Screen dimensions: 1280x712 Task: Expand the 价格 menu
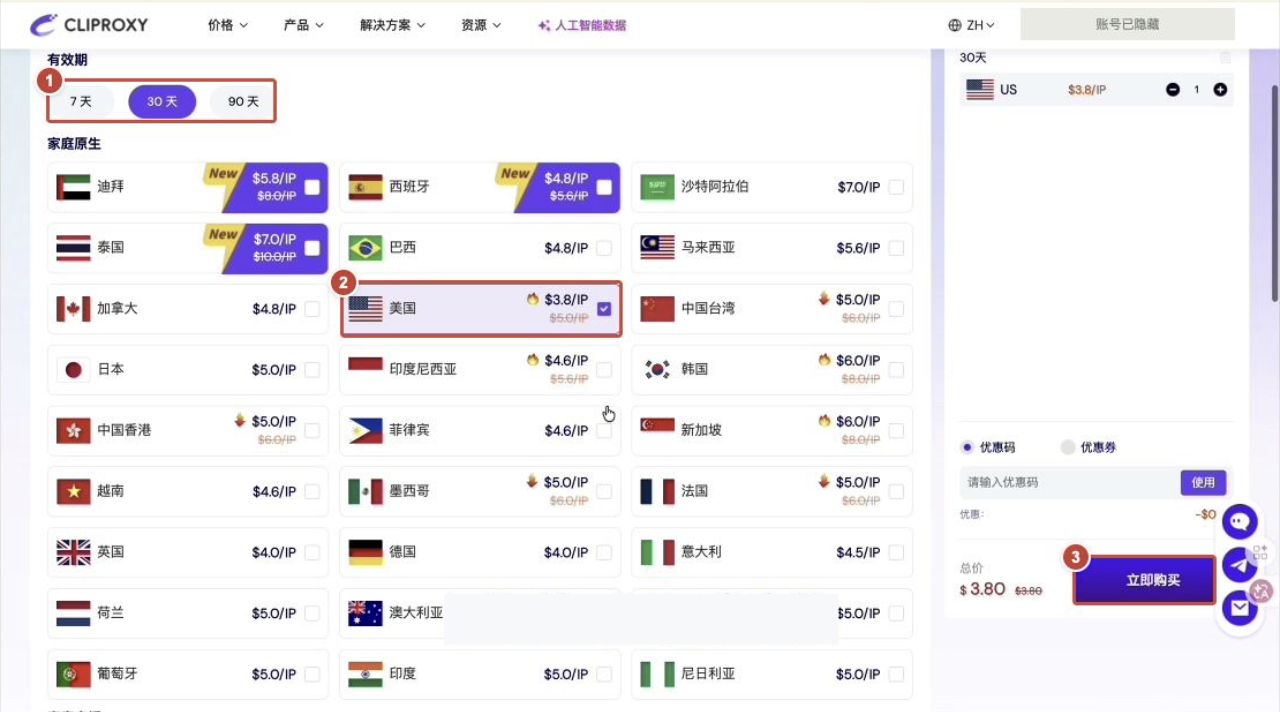[228, 25]
